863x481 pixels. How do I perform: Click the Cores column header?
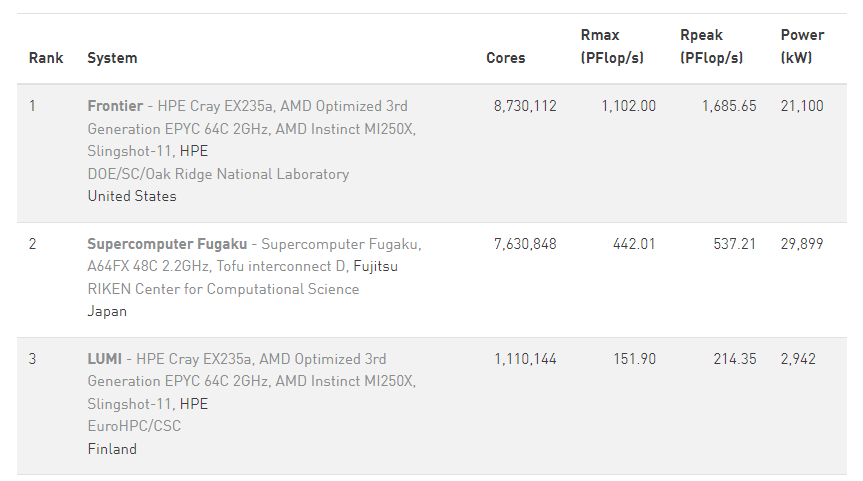pyautogui.click(x=505, y=58)
